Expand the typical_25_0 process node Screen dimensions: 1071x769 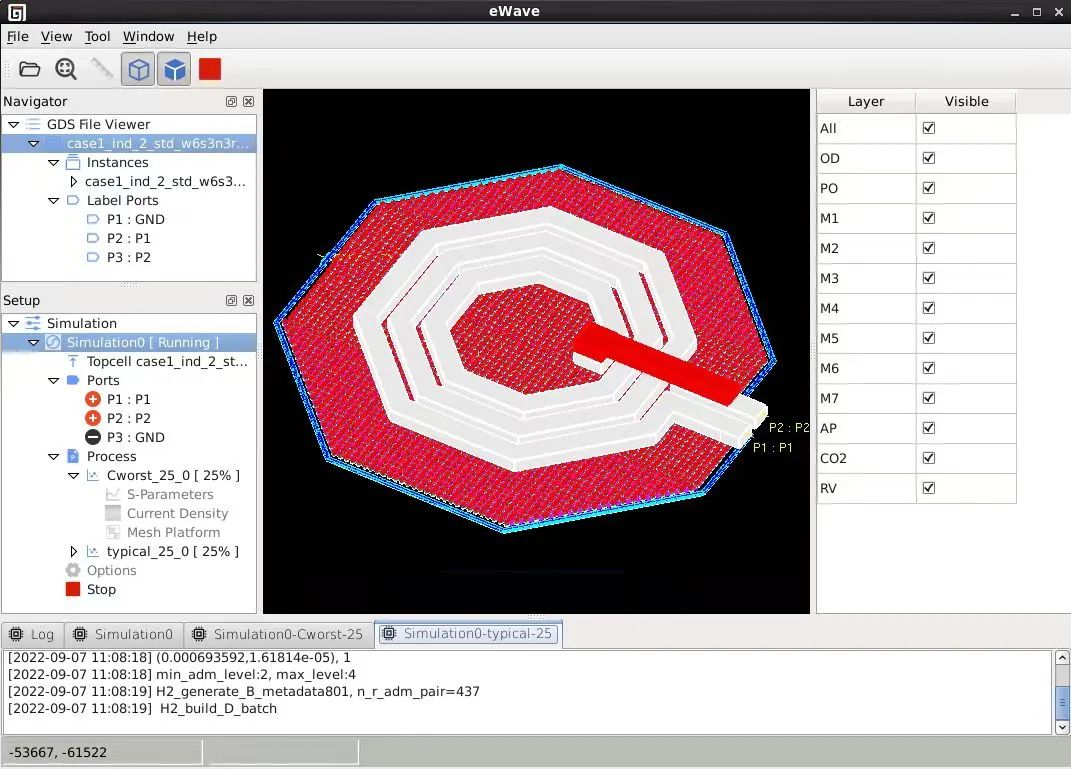pyautogui.click(x=73, y=551)
